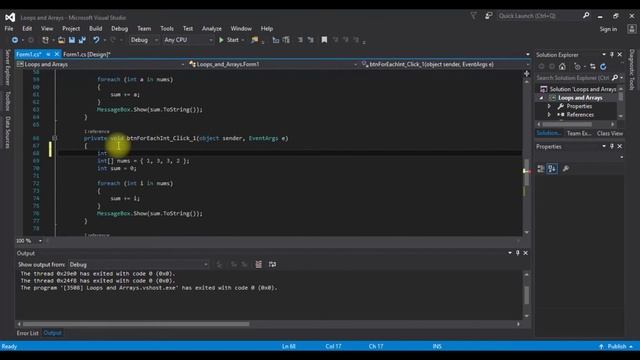Collapse the btnForEachInt_Click_1 method outline
This screenshot has height=360, width=640.
(x=54, y=138)
